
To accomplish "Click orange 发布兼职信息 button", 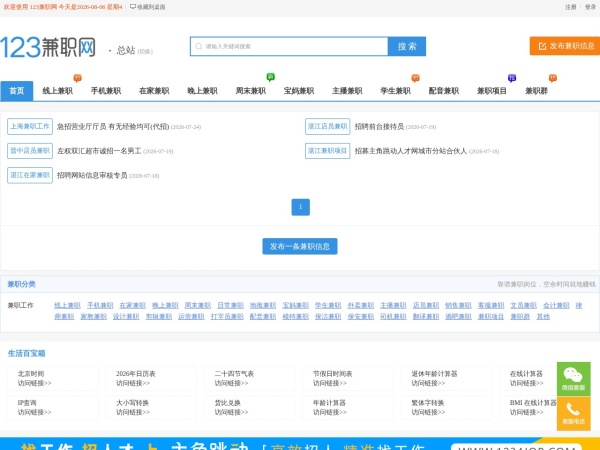I will pyautogui.click(x=565, y=46).
